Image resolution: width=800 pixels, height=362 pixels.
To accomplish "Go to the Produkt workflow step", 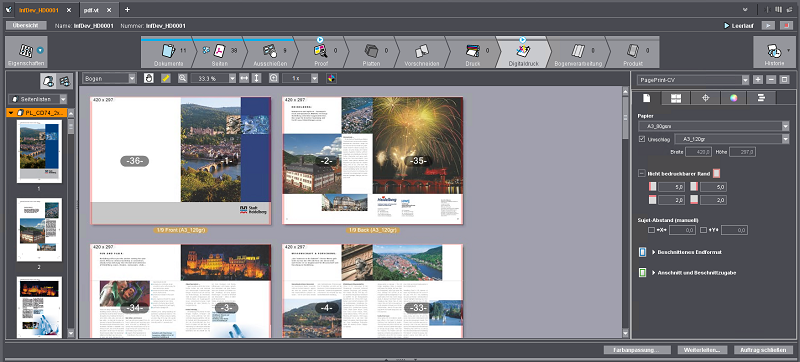I will click(x=633, y=53).
